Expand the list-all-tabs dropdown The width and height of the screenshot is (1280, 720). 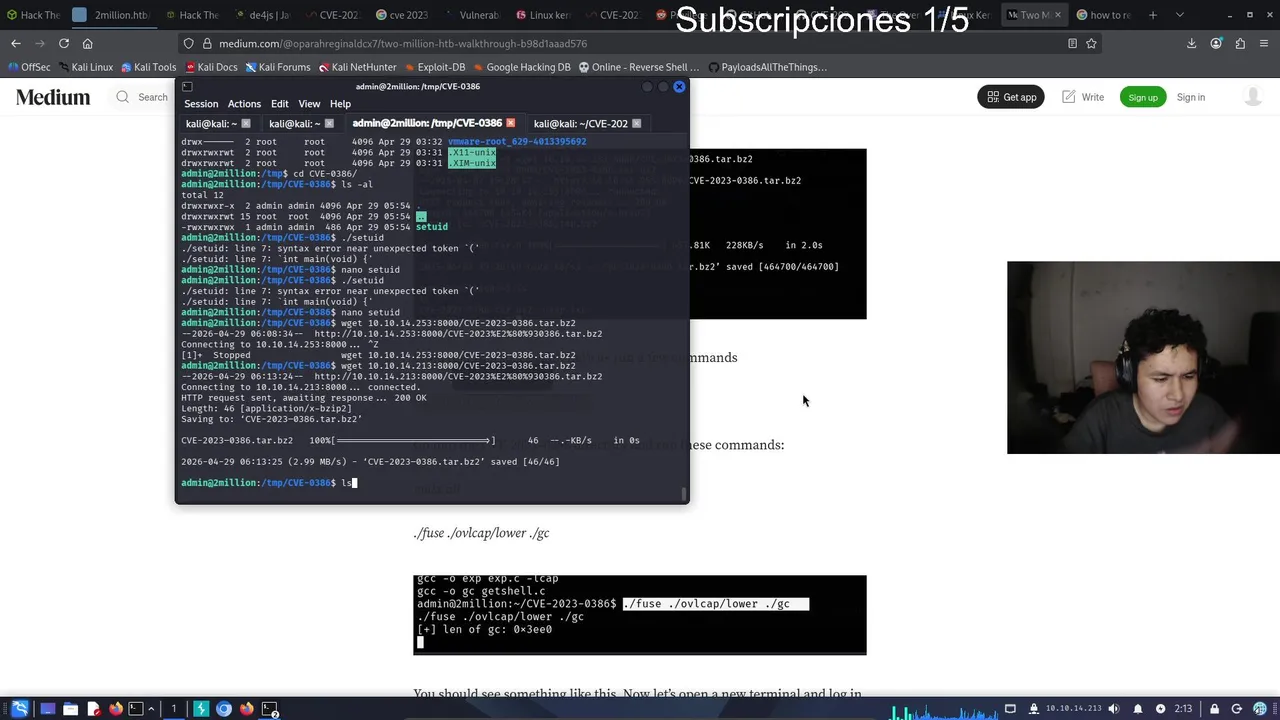click(1180, 15)
